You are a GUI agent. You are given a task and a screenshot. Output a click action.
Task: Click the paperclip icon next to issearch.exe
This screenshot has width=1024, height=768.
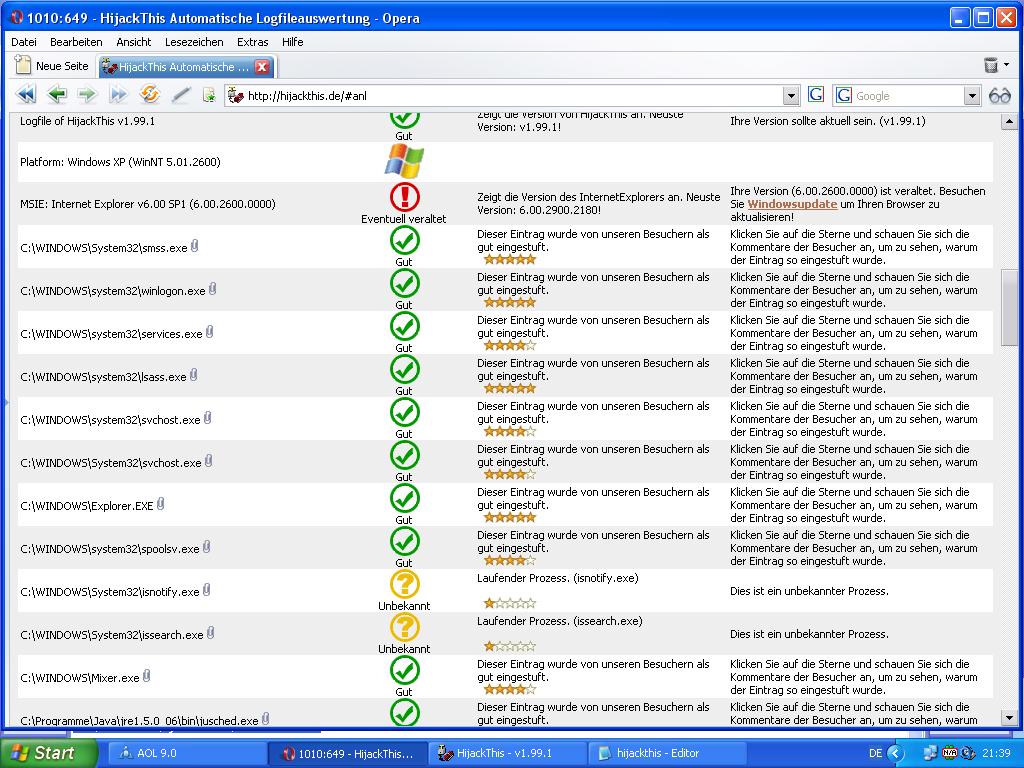pyautogui.click(x=210, y=633)
